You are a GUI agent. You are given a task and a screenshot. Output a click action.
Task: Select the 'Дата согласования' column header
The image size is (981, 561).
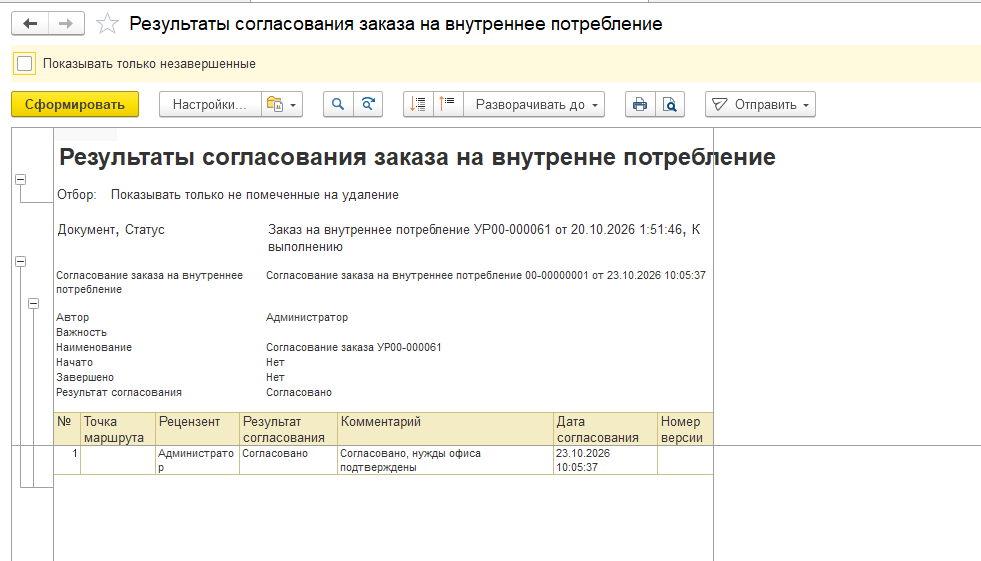(605, 429)
